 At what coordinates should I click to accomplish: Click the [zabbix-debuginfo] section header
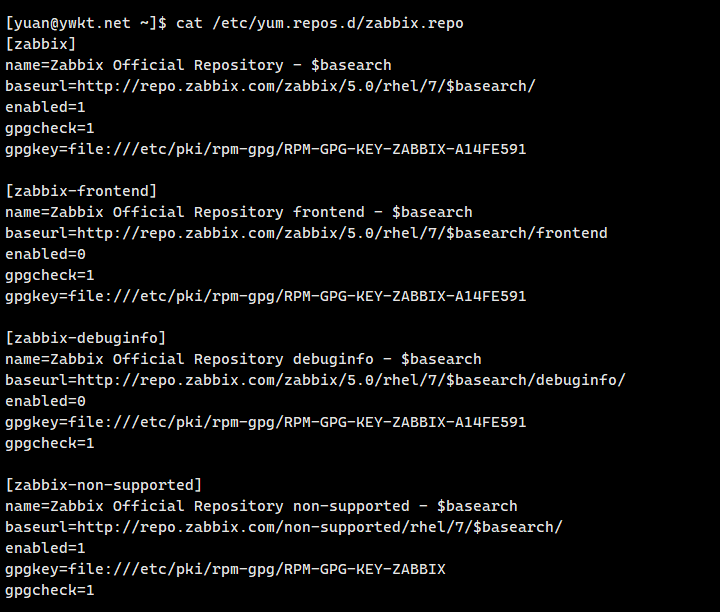(x=85, y=338)
